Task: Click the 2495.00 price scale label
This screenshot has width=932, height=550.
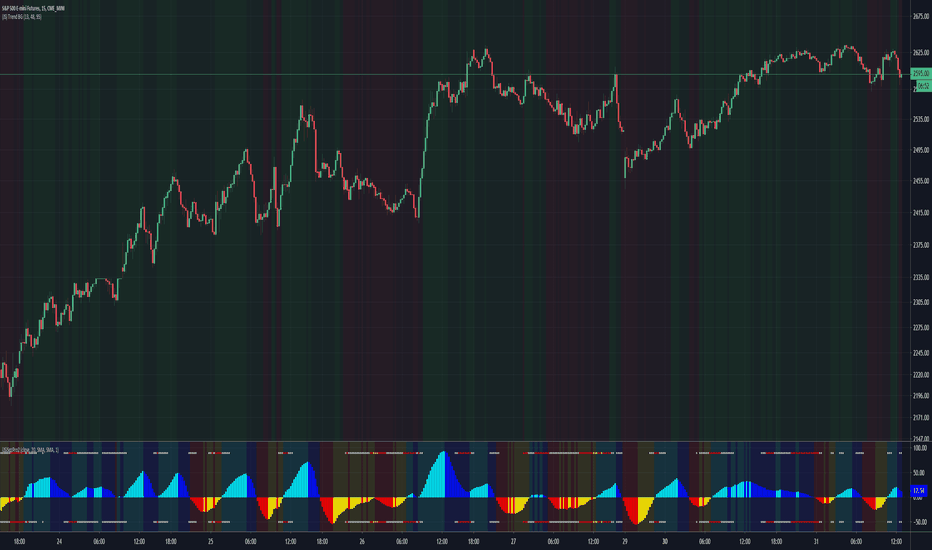Action: click(x=921, y=150)
